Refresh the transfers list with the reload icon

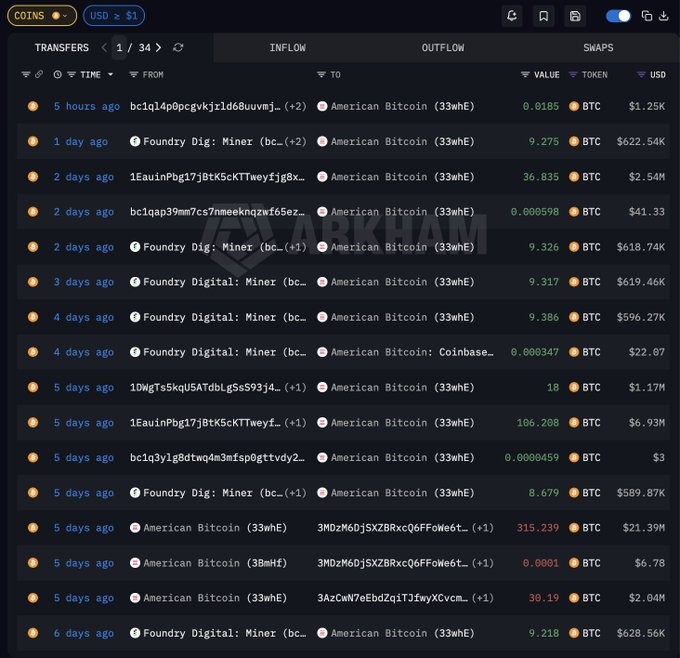tap(178, 48)
